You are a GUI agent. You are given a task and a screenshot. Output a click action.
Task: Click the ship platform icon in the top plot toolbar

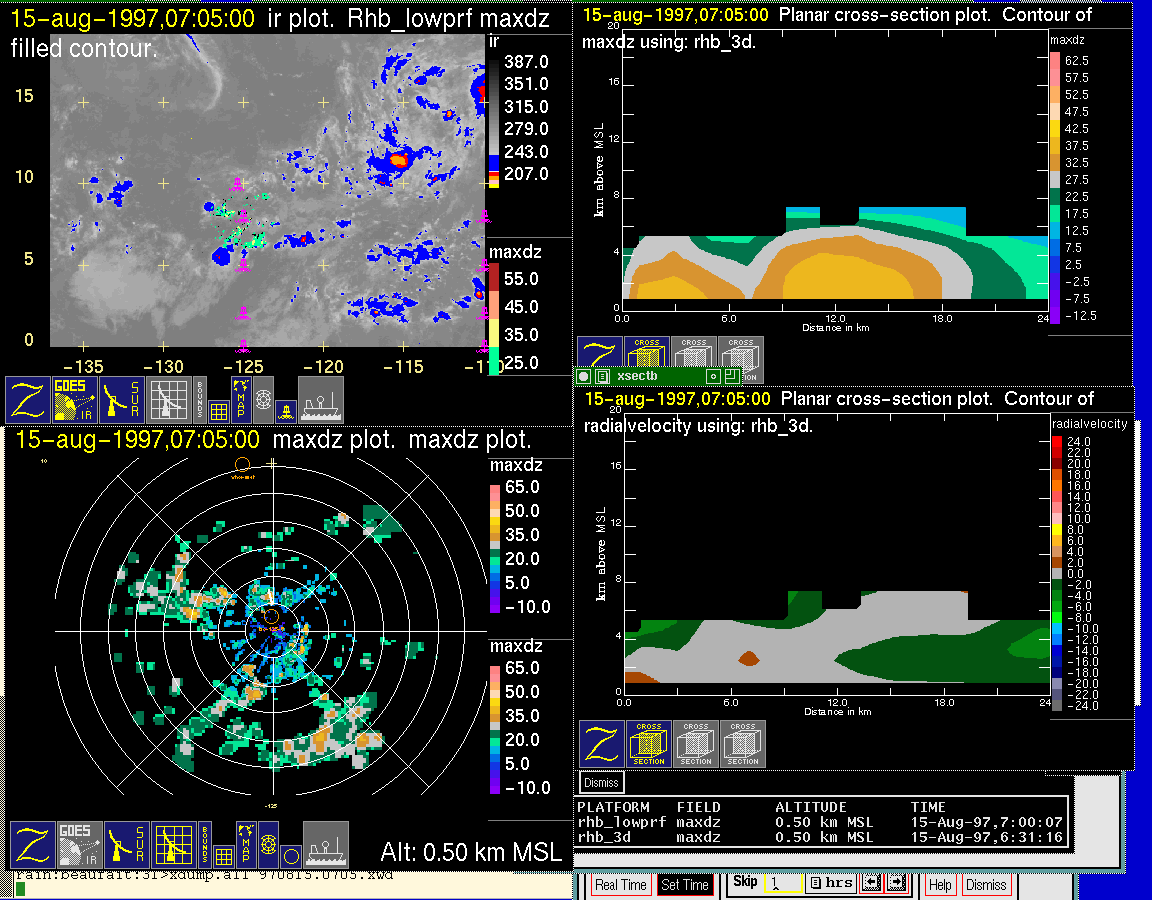click(321, 399)
